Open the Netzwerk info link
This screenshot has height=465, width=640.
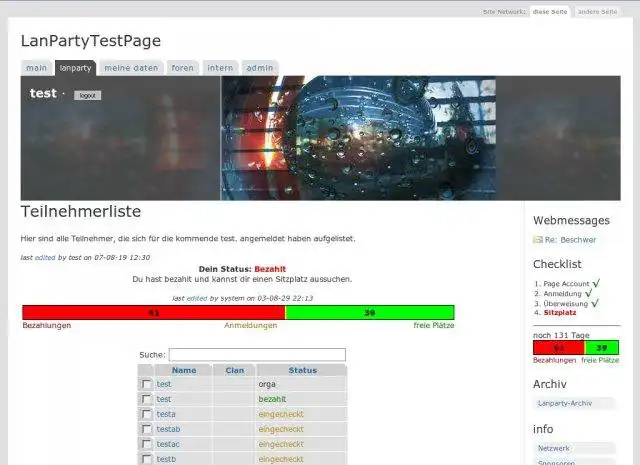click(553, 448)
